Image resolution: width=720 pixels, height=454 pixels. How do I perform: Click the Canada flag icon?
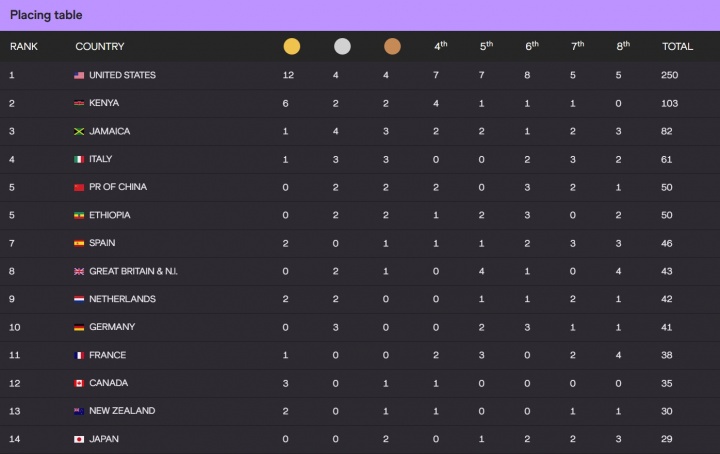(79, 383)
